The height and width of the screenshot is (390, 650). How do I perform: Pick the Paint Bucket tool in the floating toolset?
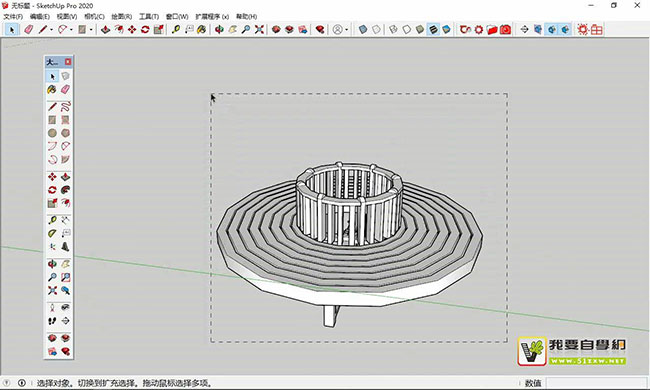(52, 90)
